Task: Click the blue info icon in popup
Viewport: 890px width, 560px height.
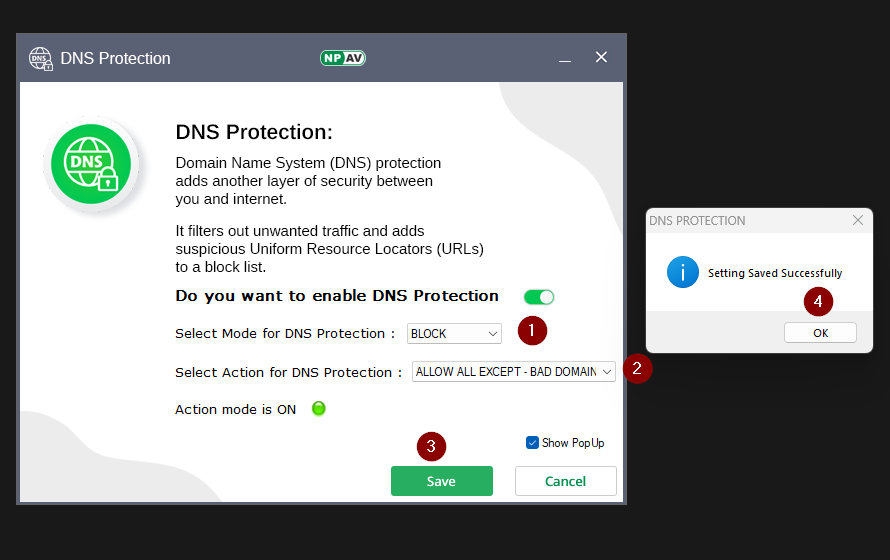Action: click(x=683, y=272)
